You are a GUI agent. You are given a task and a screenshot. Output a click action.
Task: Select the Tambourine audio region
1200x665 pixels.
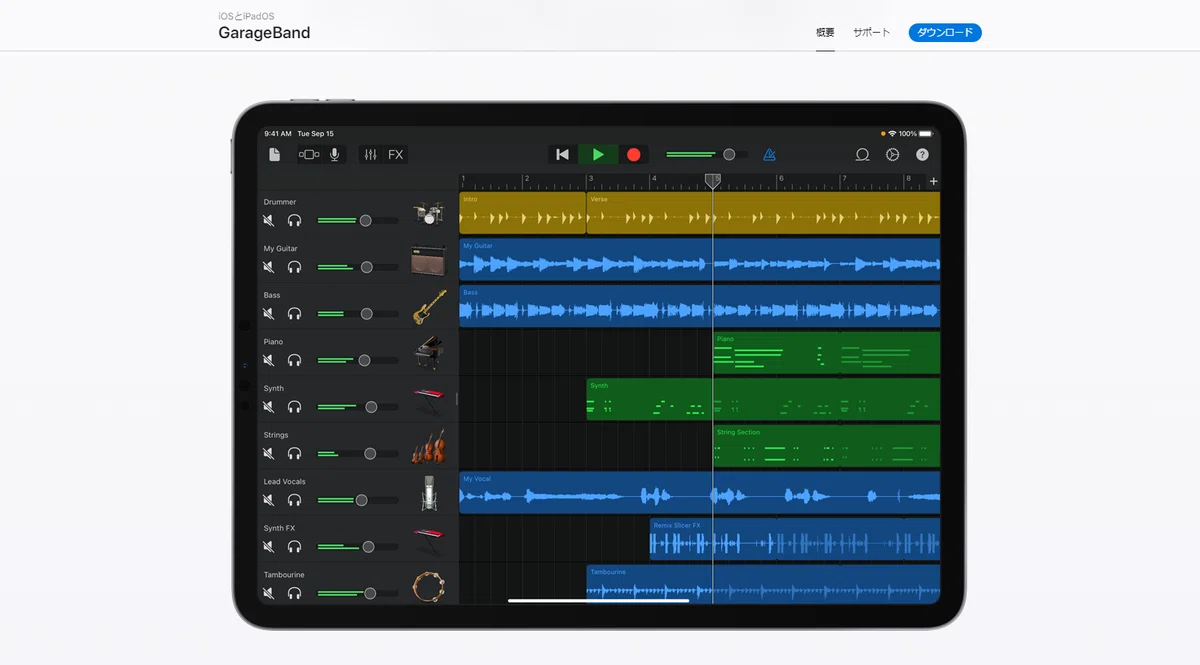click(763, 584)
